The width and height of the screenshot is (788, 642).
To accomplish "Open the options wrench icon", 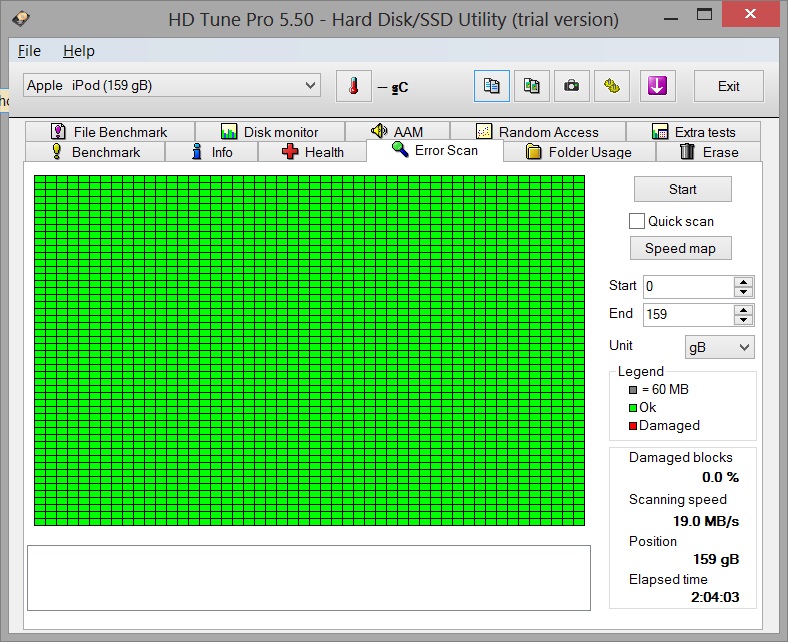I will click(612, 86).
